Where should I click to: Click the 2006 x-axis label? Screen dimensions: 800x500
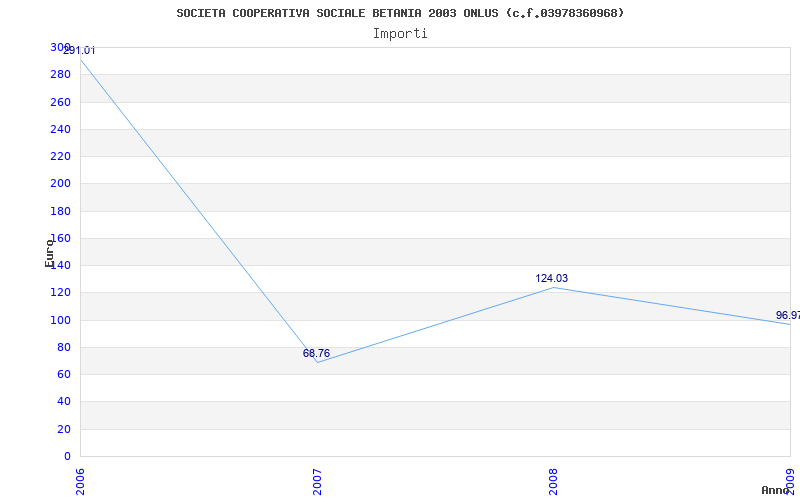point(81,483)
